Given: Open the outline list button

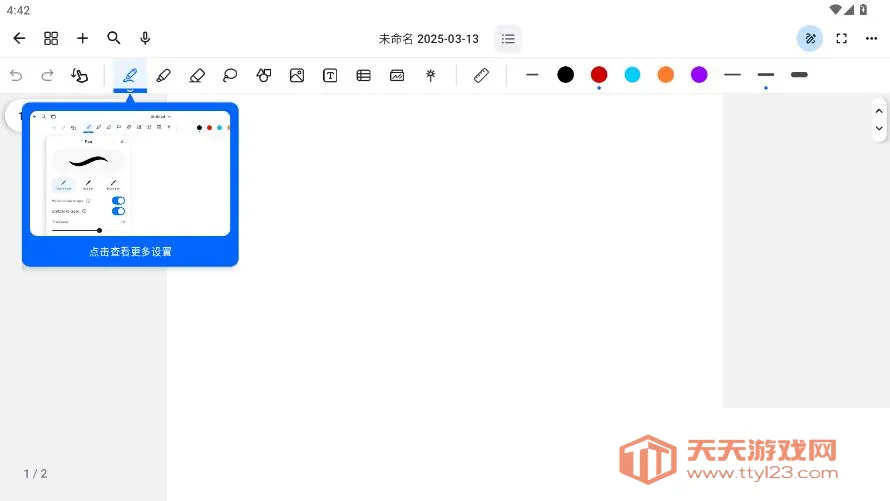Looking at the screenshot, I should 508,39.
